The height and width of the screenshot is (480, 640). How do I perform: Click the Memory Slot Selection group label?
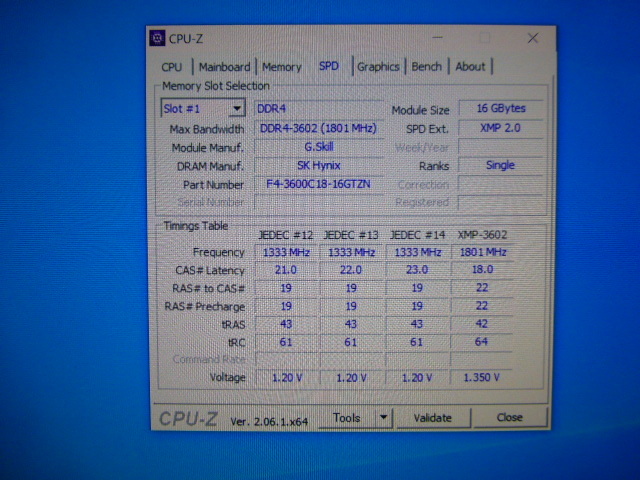216,86
